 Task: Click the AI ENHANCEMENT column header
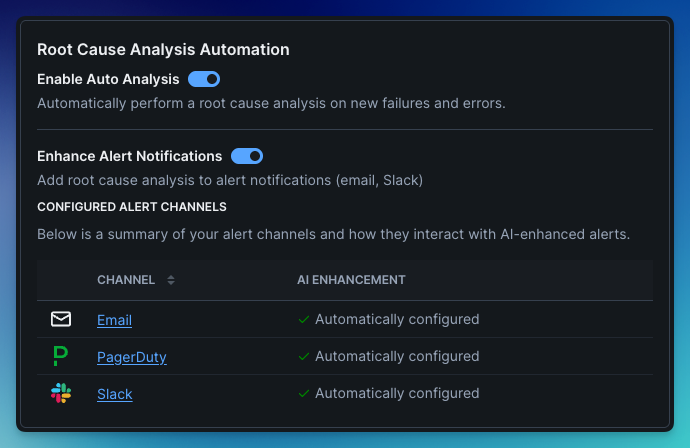[x=351, y=280]
